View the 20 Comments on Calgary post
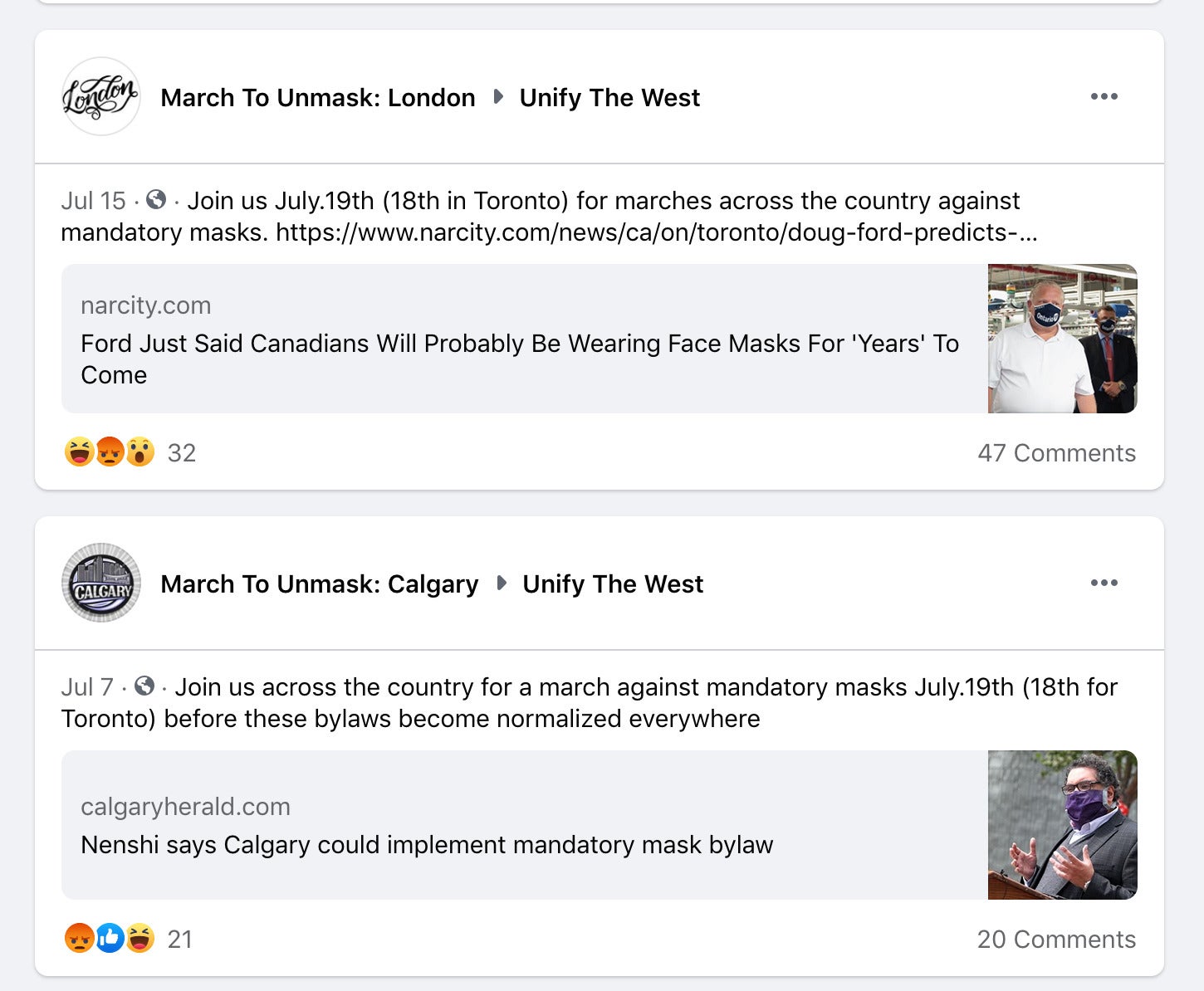 tap(1056, 940)
